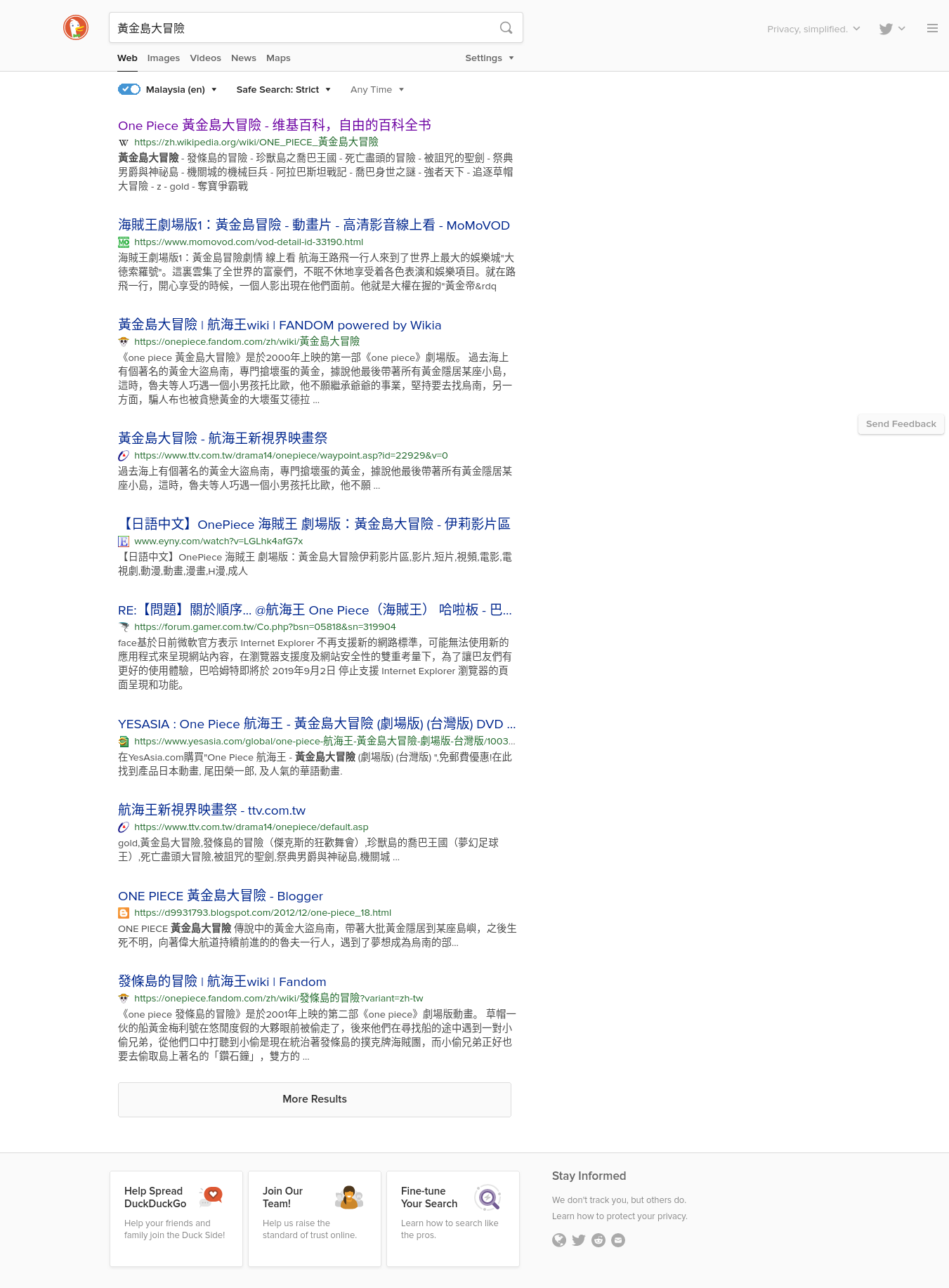Open the DuckDuckGo logo homepage
The width and height of the screenshot is (949, 1288).
(76, 28)
